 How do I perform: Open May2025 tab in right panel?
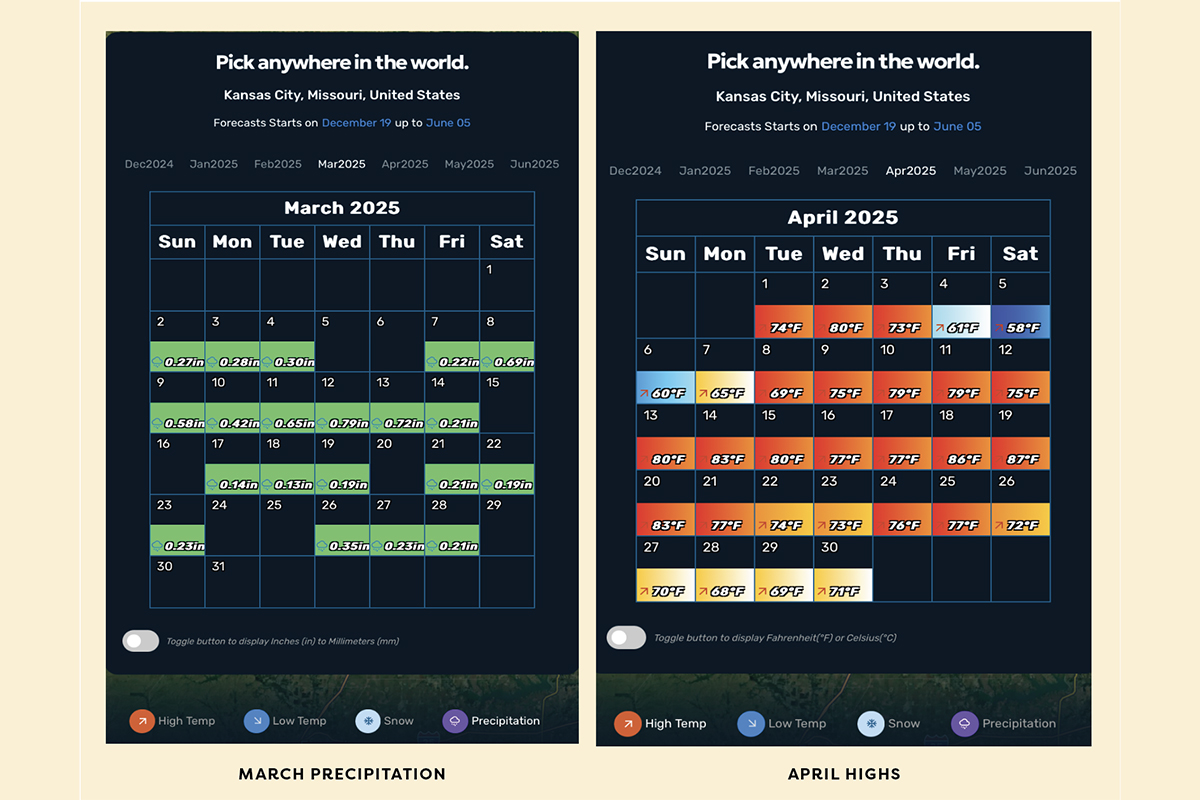(x=979, y=171)
